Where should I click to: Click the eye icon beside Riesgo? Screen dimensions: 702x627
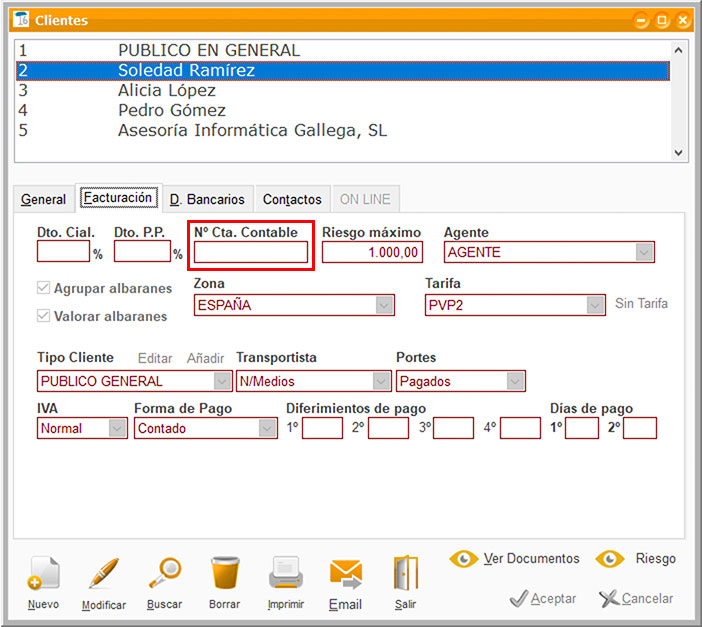(610, 559)
